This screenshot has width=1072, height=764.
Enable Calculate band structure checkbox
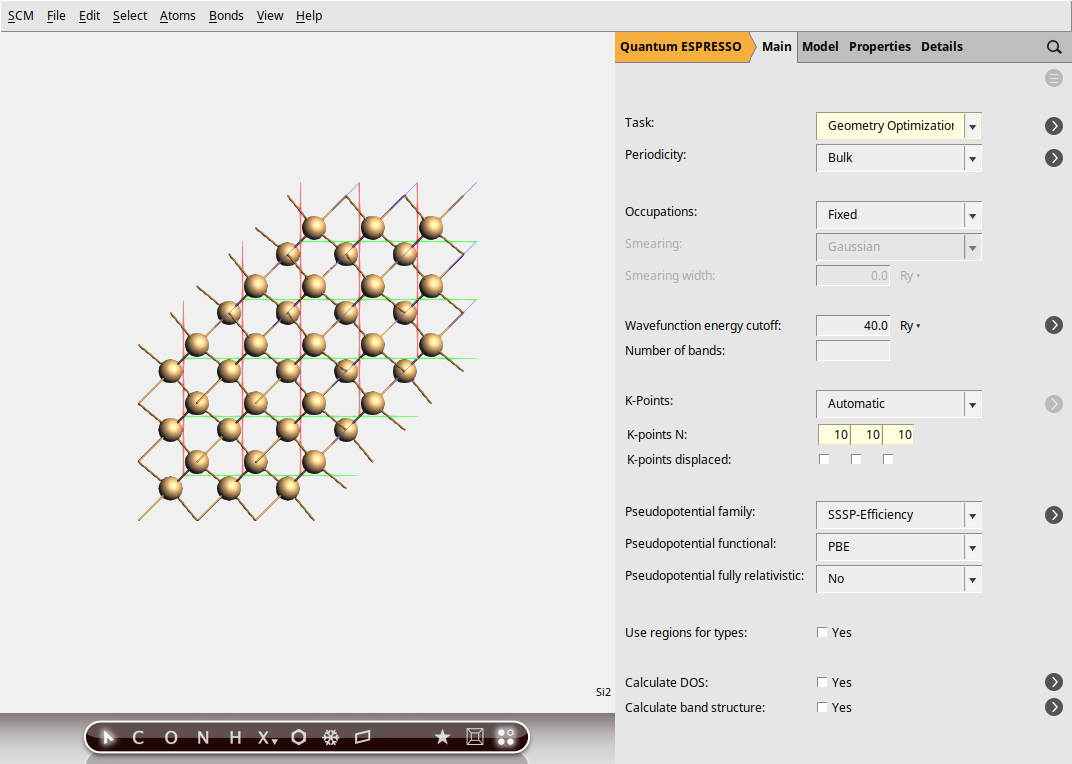(x=822, y=707)
